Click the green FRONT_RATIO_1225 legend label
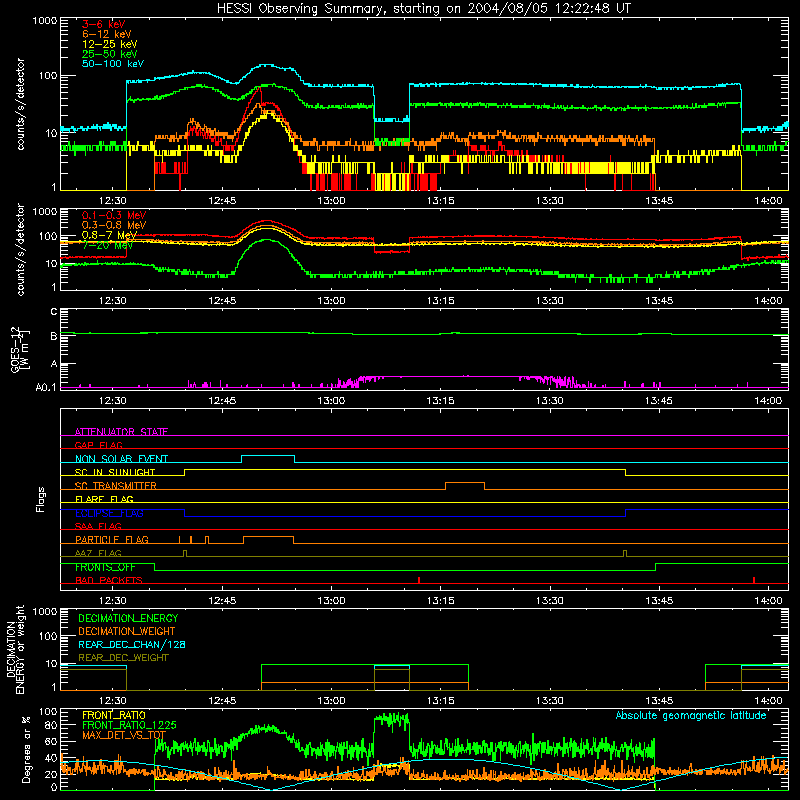The width and height of the screenshot is (800, 800). pyautogui.click(x=129, y=725)
